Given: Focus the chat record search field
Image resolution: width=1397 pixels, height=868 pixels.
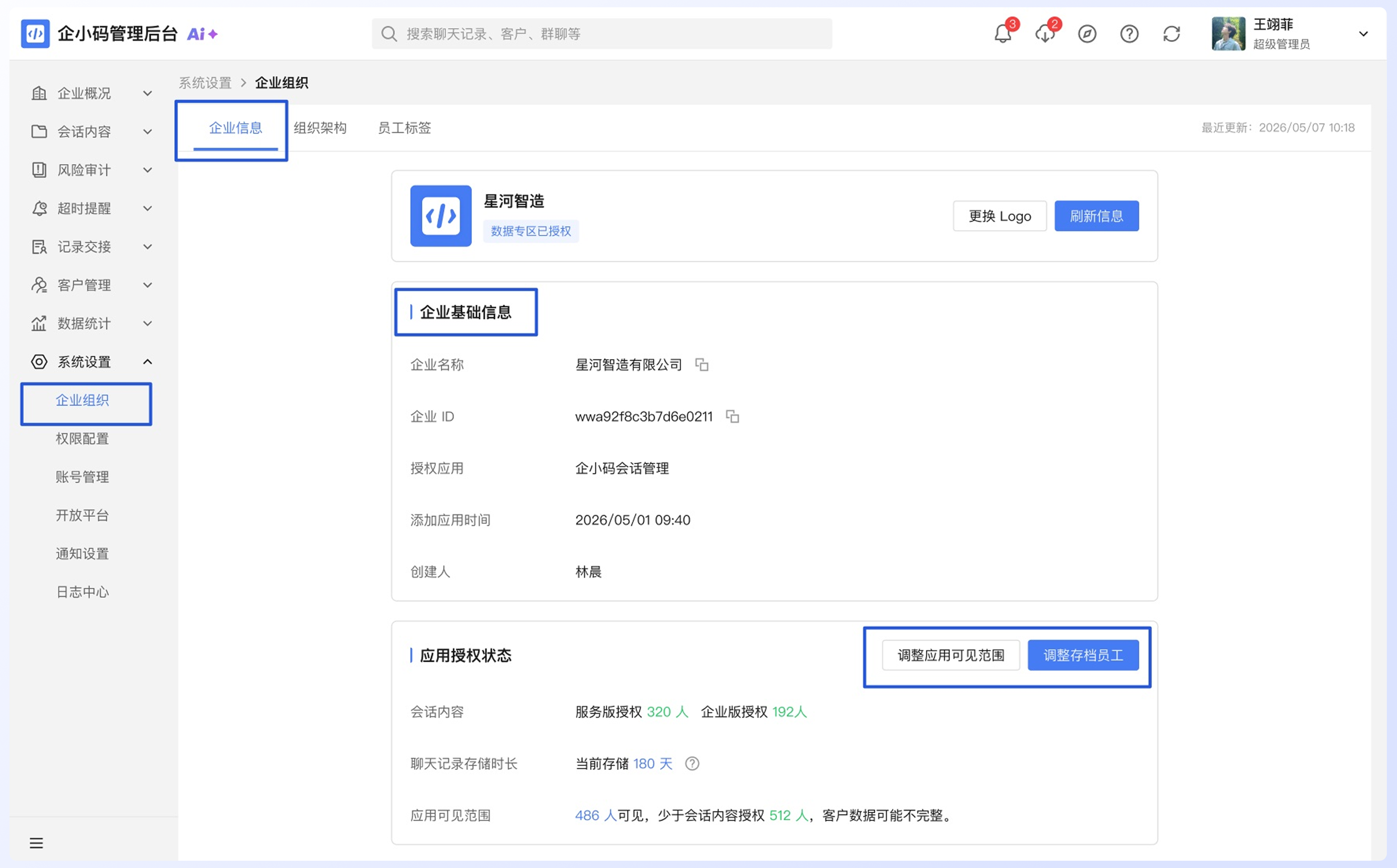Looking at the screenshot, I should click(x=601, y=34).
